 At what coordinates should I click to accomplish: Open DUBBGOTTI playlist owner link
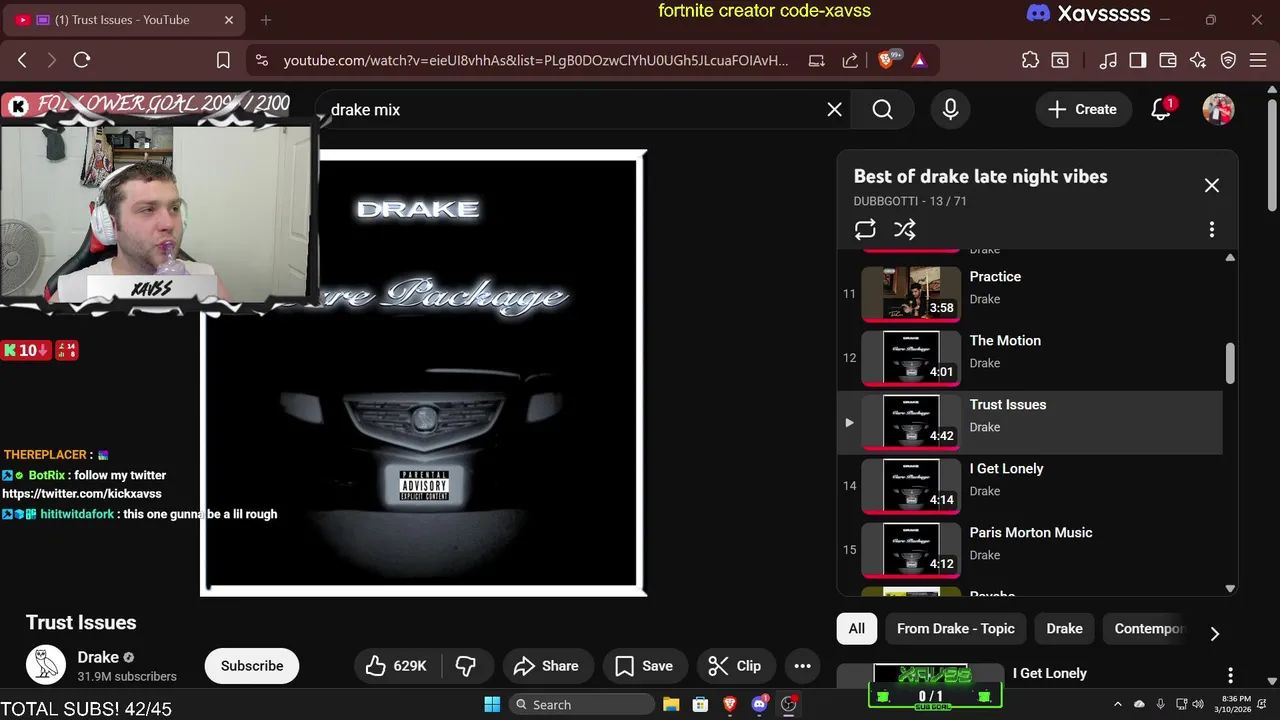[x=885, y=201]
